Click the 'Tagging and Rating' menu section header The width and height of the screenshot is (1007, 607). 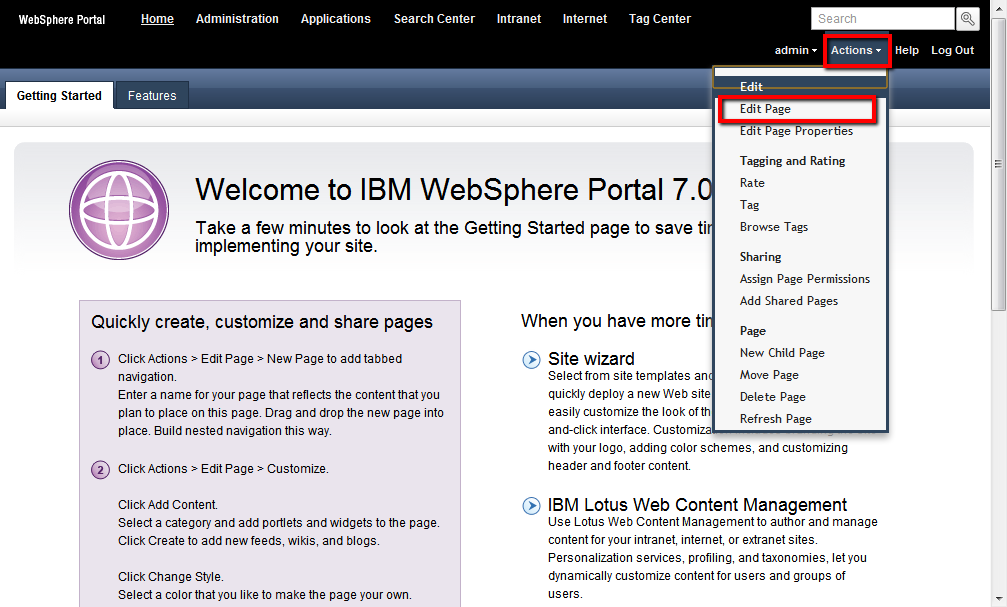792,161
